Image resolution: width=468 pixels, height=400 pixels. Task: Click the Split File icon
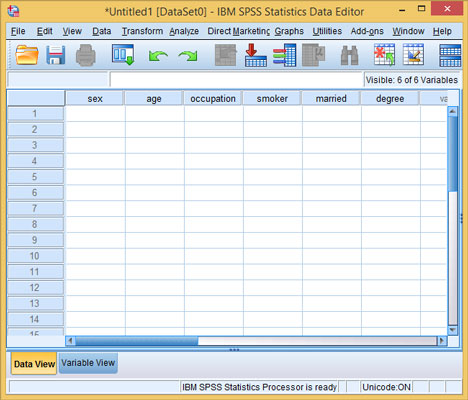[x=450, y=55]
